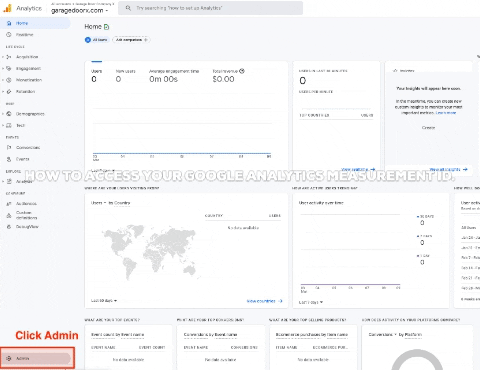Click the Audiences icon
Viewport: 480px width, 370px height.
point(9,204)
